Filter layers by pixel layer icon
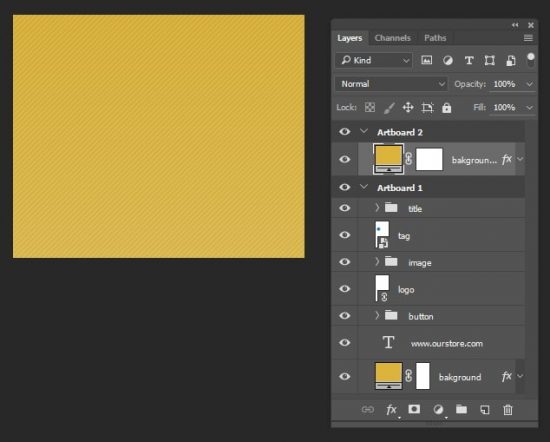Viewport: 550px width, 442px height. pos(427,60)
